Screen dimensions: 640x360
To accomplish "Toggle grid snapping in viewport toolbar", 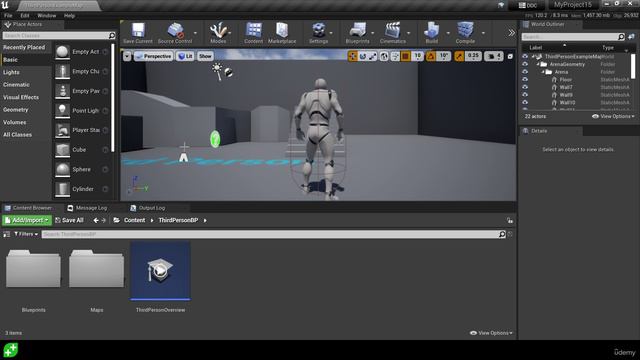I will tap(405, 56).
